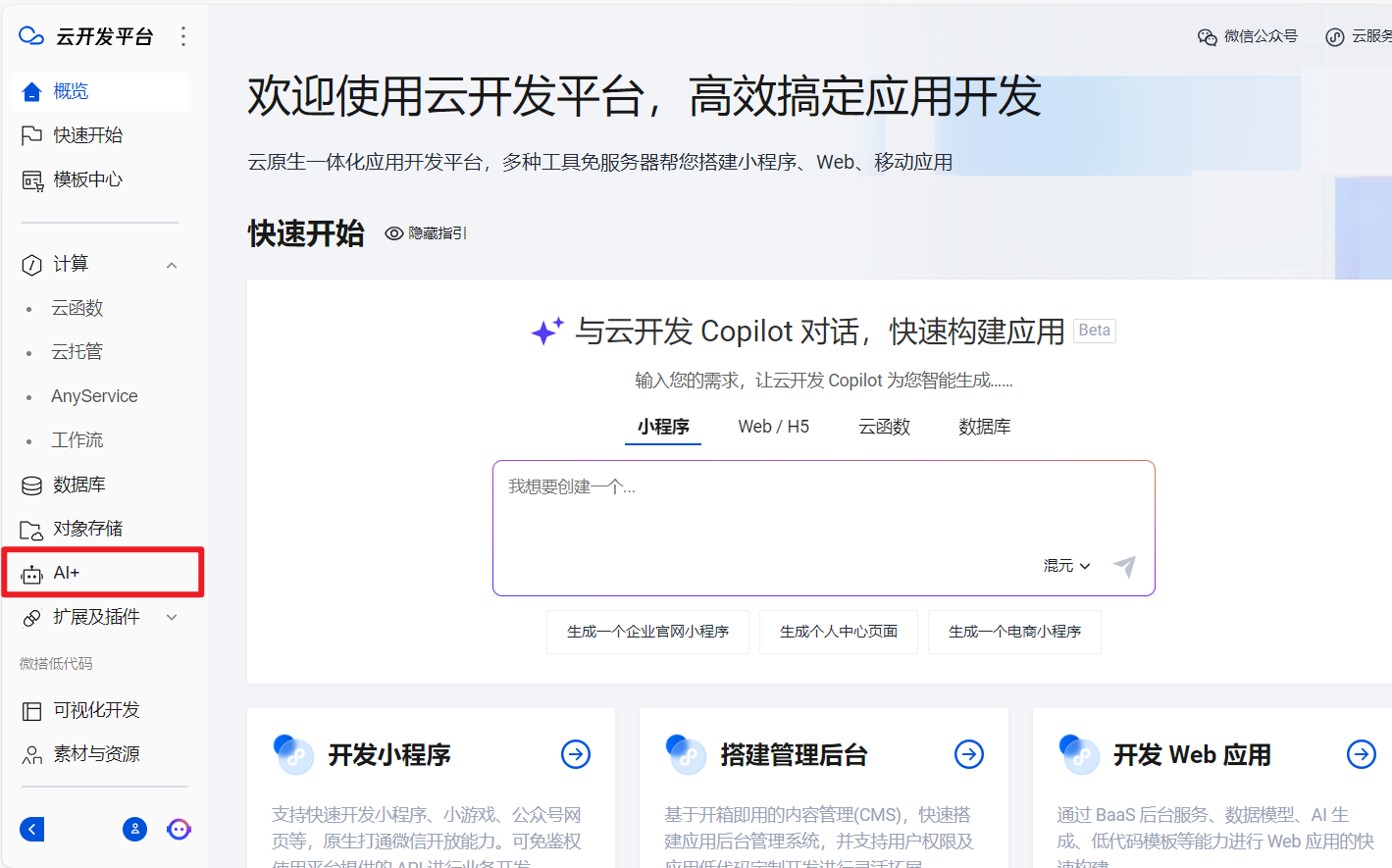Screen dimensions: 1392x868
Task: Click arrow circle on 开发小程序 card
Action: [x=576, y=754]
